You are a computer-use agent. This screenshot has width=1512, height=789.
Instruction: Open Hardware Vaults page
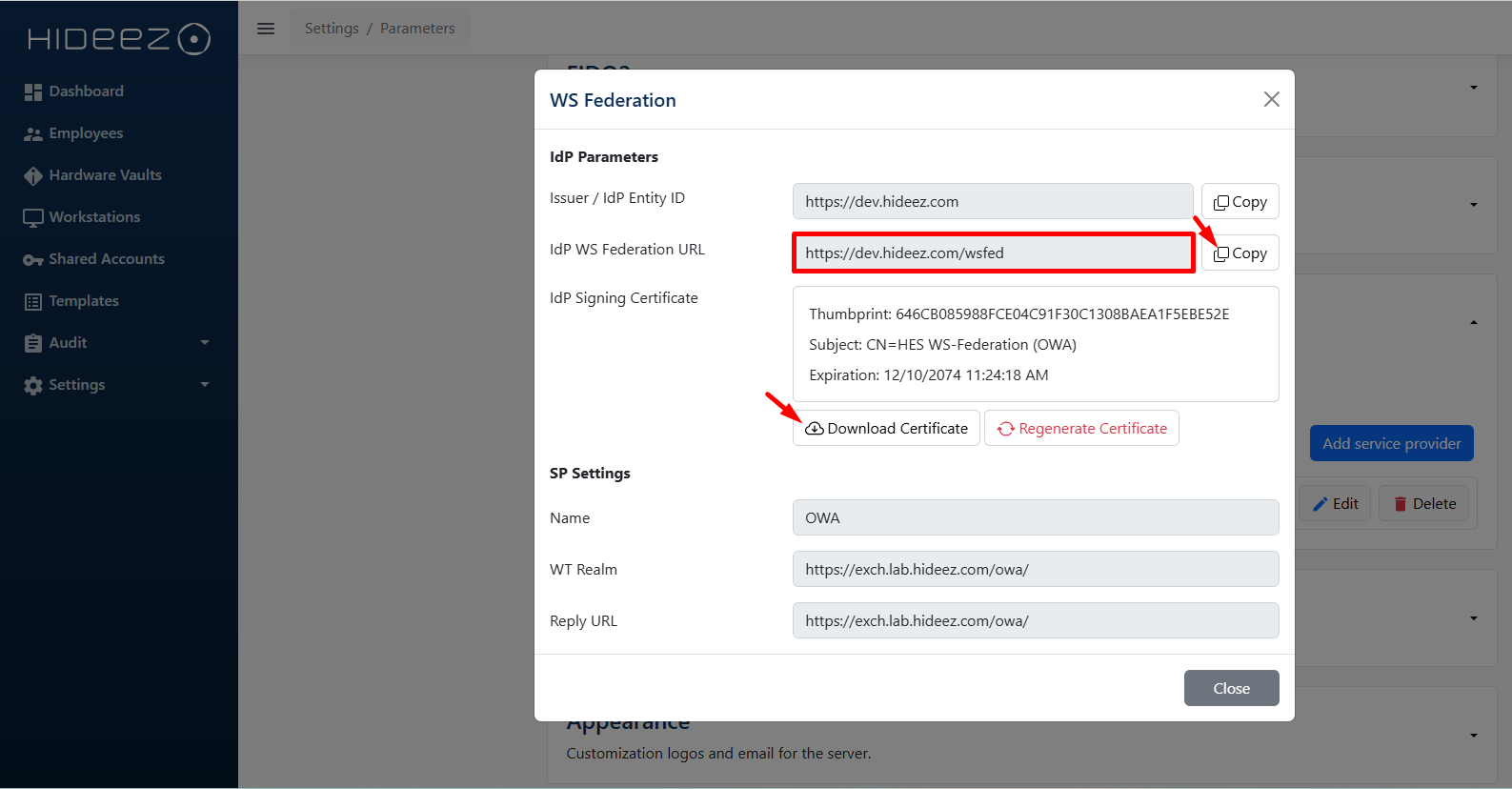105,175
